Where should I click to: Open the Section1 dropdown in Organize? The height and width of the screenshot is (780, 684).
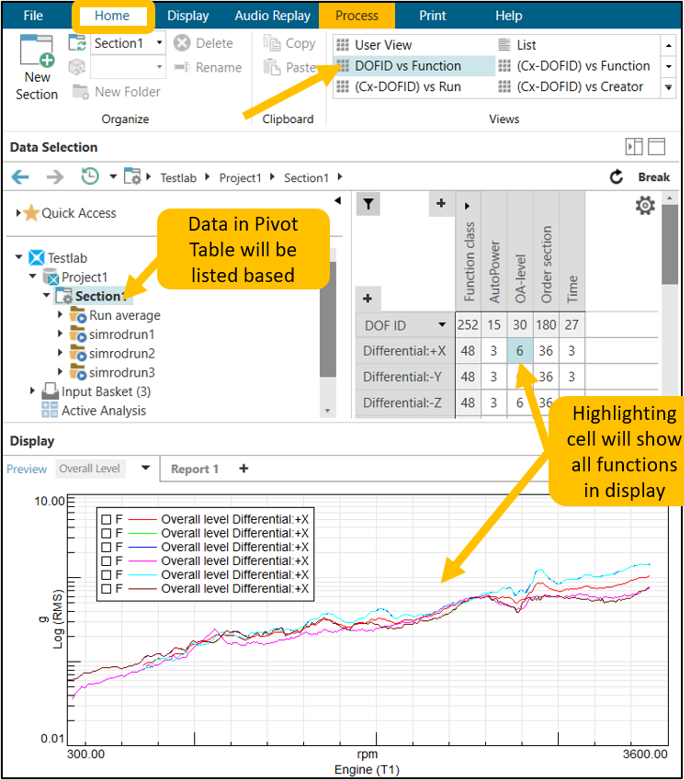coord(159,43)
